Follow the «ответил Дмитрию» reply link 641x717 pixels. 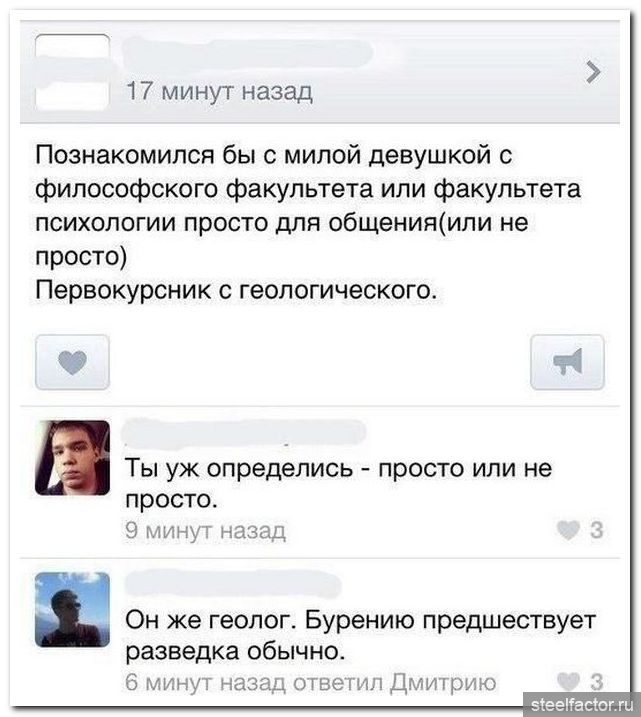click(x=395, y=682)
